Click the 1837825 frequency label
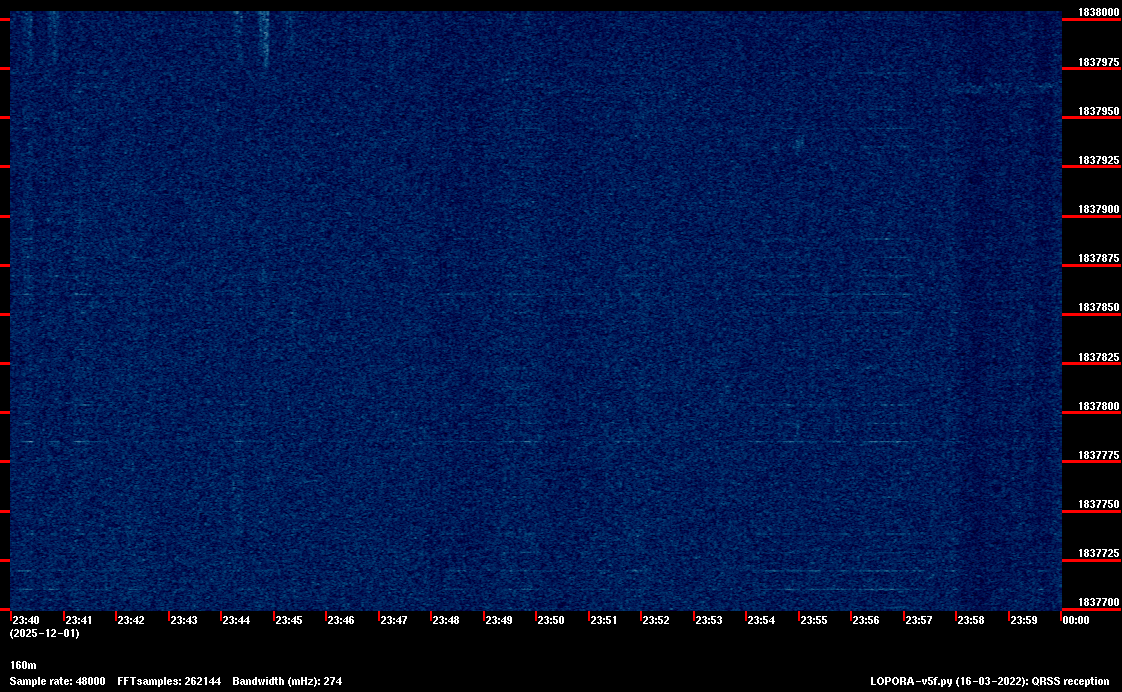Screen dimensions: 1122x692 1098,357
